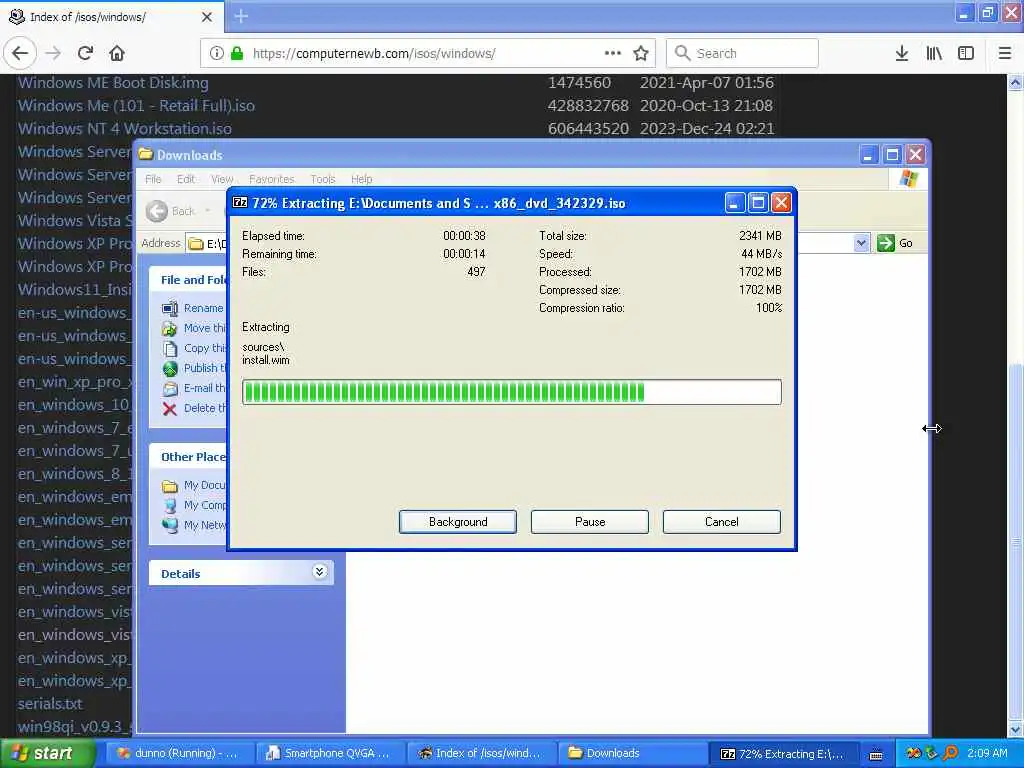Click the magnifier tray icon
The width and height of the screenshot is (1024, 768).
click(951, 753)
